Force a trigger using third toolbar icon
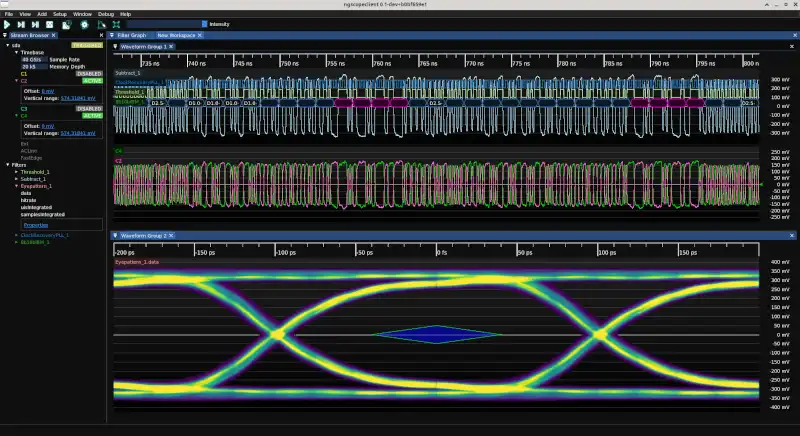The height and width of the screenshot is (436, 800). tap(35, 24)
